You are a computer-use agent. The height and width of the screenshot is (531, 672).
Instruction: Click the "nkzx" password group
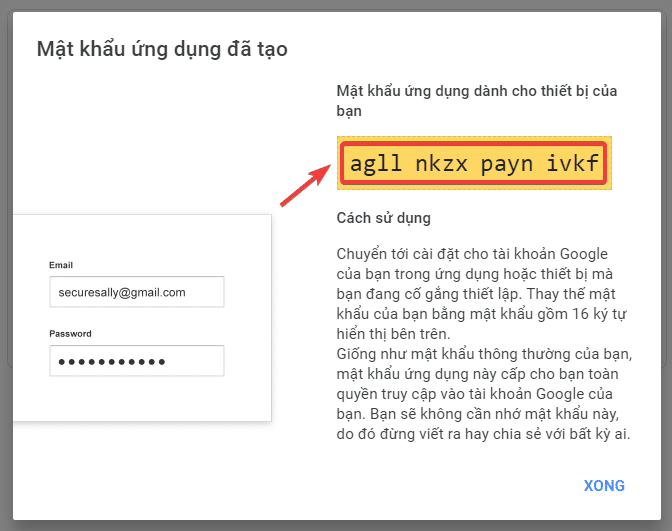pyautogui.click(x=442, y=163)
